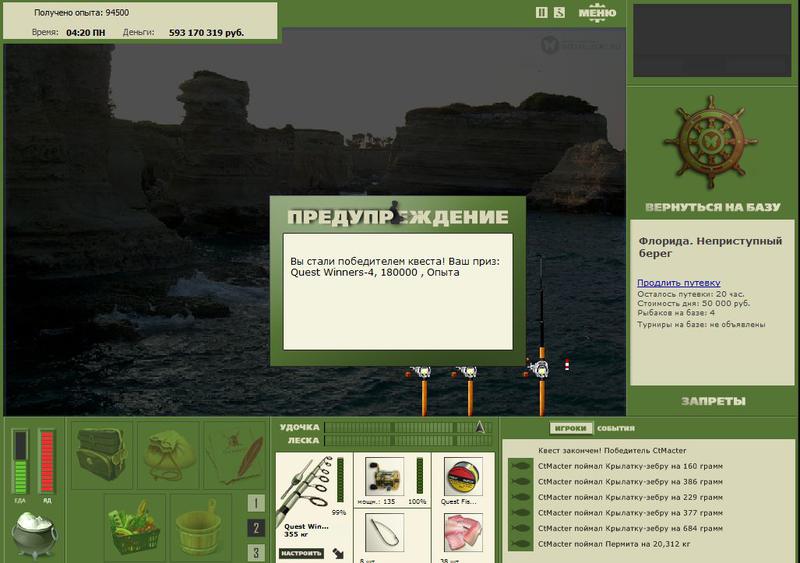The height and width of the screenshot is (563, 800).
Task: Open the ЗАПРЕТЫ restrictions panel
Action: tap(713, 401)
